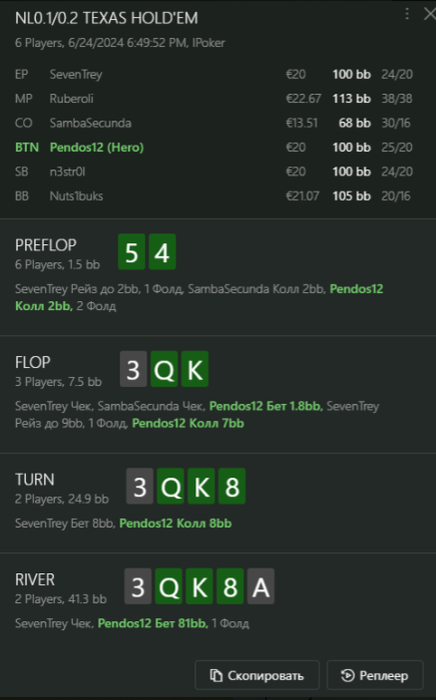The height and width of the screenshot is (700, 436).
Task: Select the green K card on flop
Action: (x=195, y=369)
